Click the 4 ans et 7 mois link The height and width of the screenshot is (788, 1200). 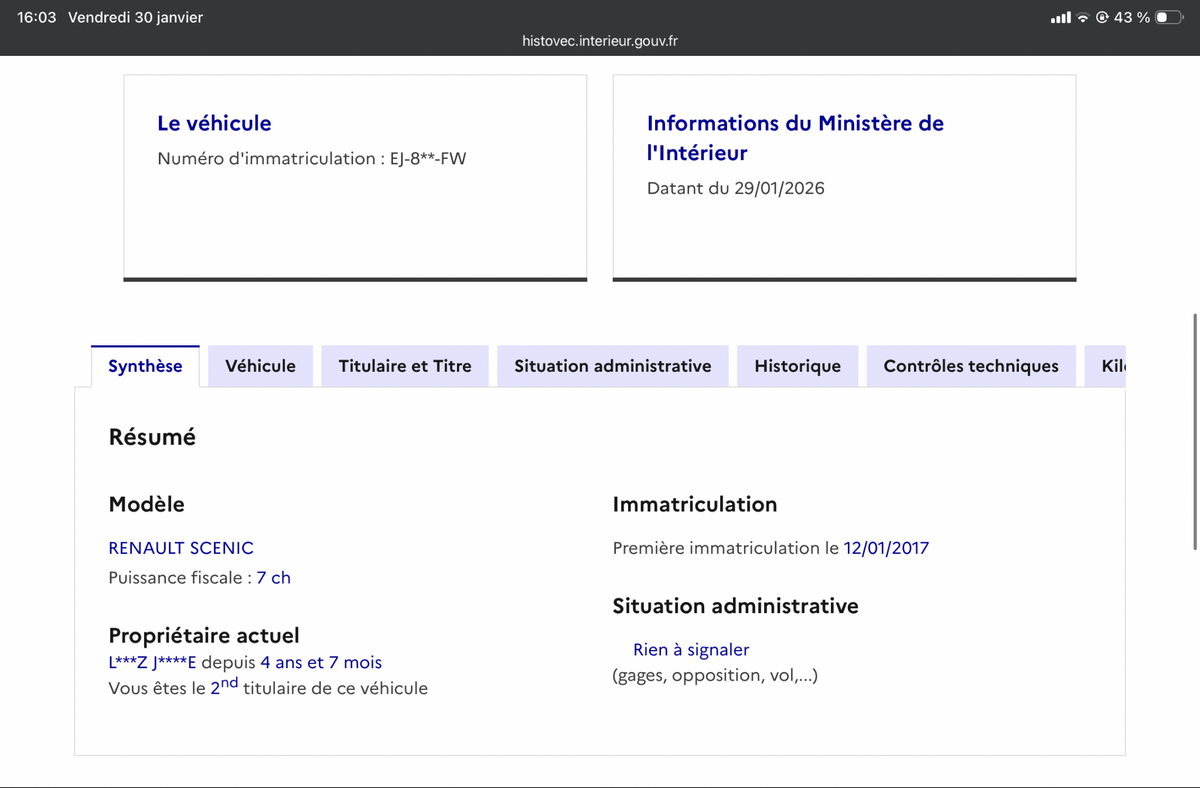point(322,662)
